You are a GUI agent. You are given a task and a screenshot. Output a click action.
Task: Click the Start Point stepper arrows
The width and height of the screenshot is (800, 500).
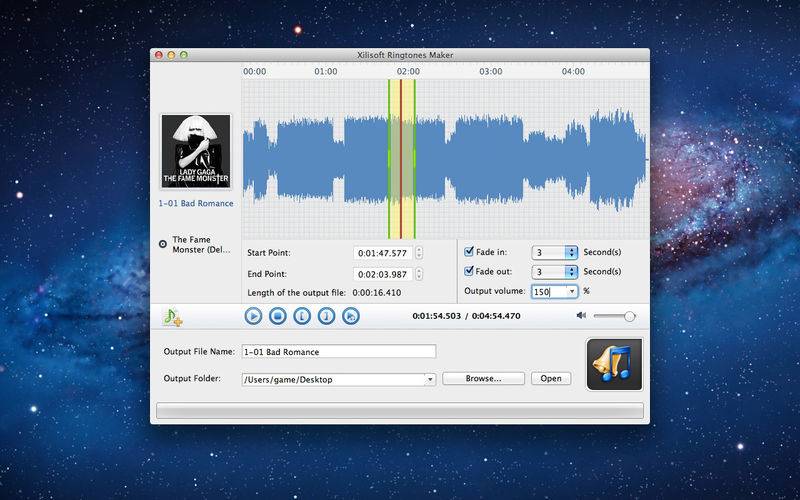tap(419, 253)
